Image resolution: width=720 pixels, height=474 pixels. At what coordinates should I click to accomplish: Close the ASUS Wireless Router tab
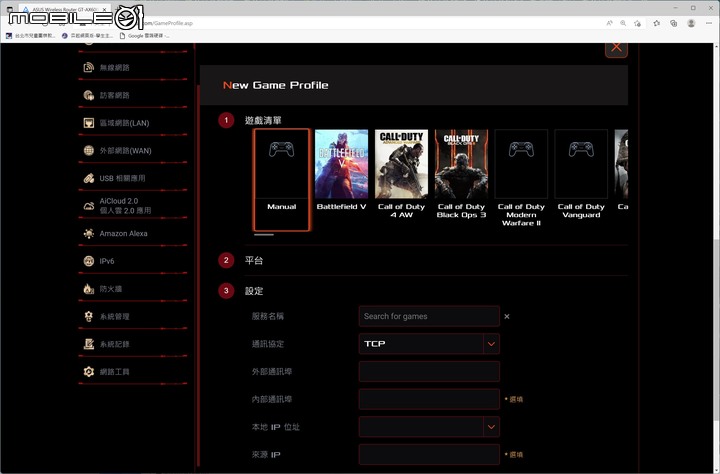click(x=105, y=9)
